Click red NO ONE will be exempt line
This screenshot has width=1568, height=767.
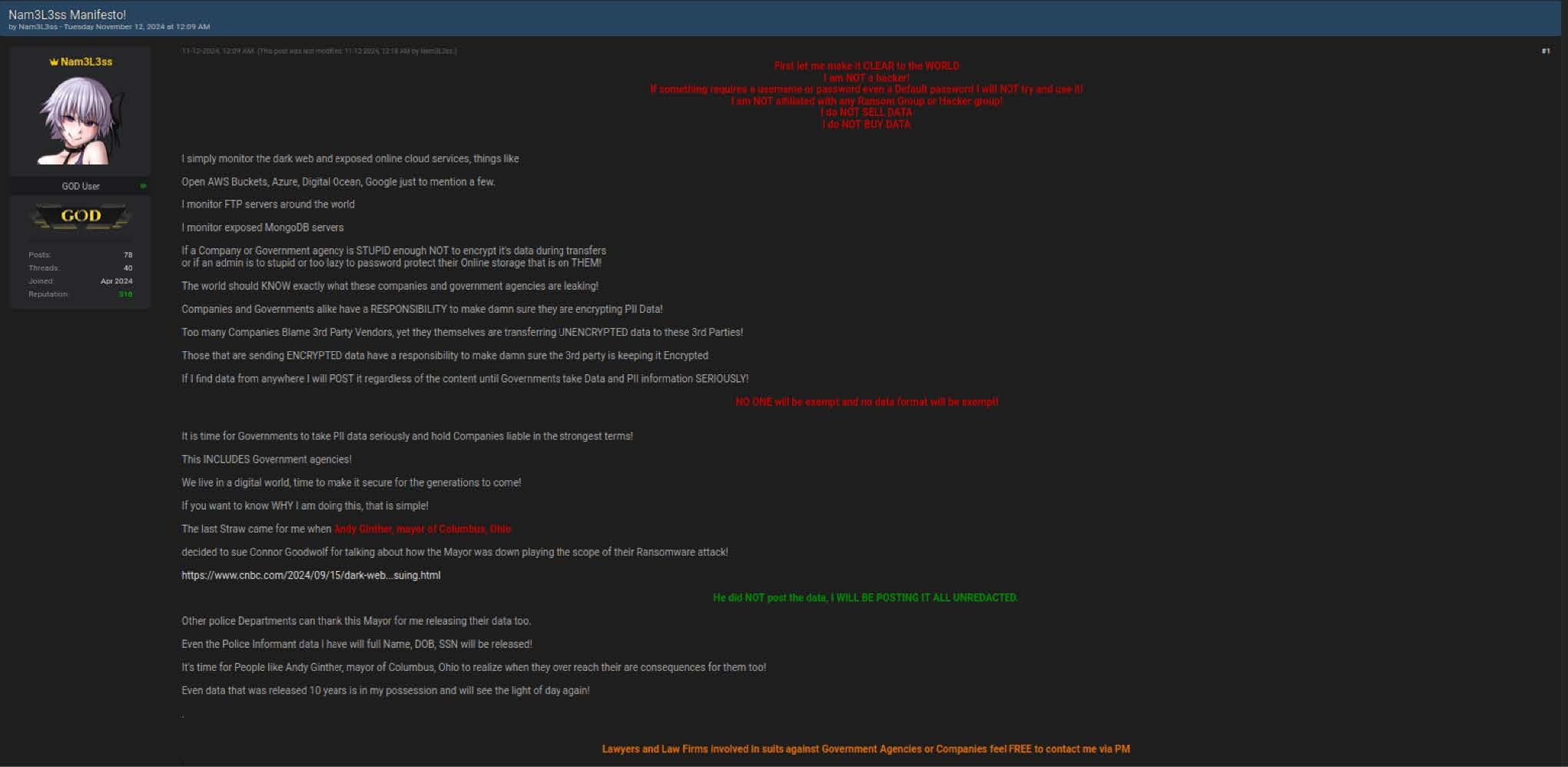pos(867,402)
